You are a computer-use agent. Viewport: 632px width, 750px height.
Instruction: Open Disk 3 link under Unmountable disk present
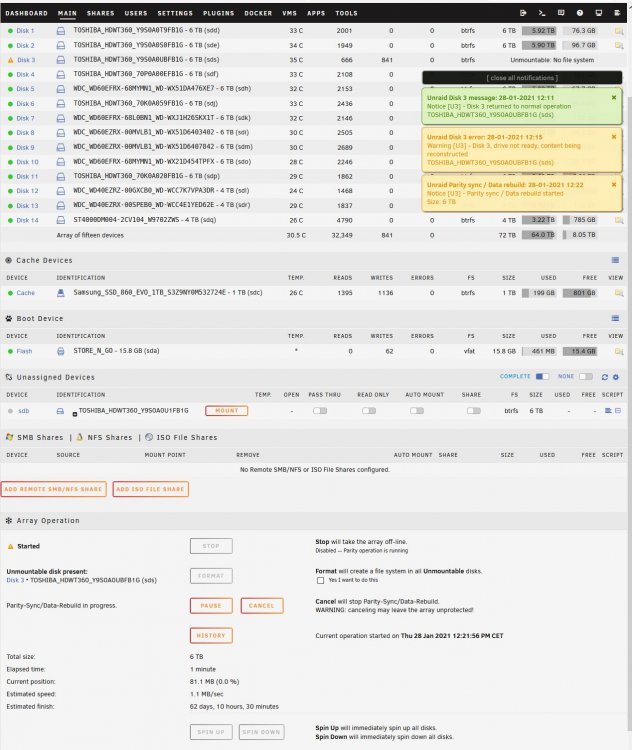(x=15, y=580)
